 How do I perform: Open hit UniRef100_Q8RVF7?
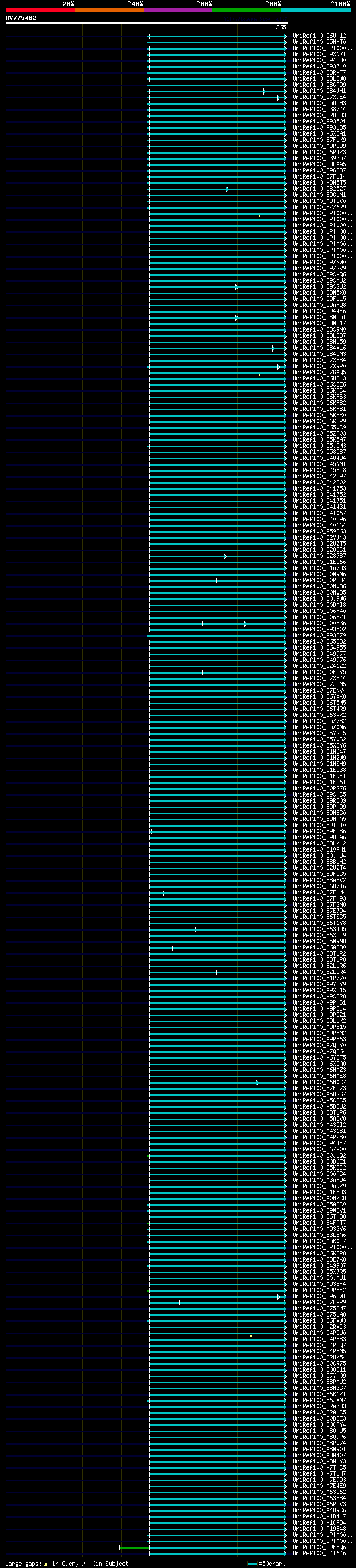pos(319,72)
